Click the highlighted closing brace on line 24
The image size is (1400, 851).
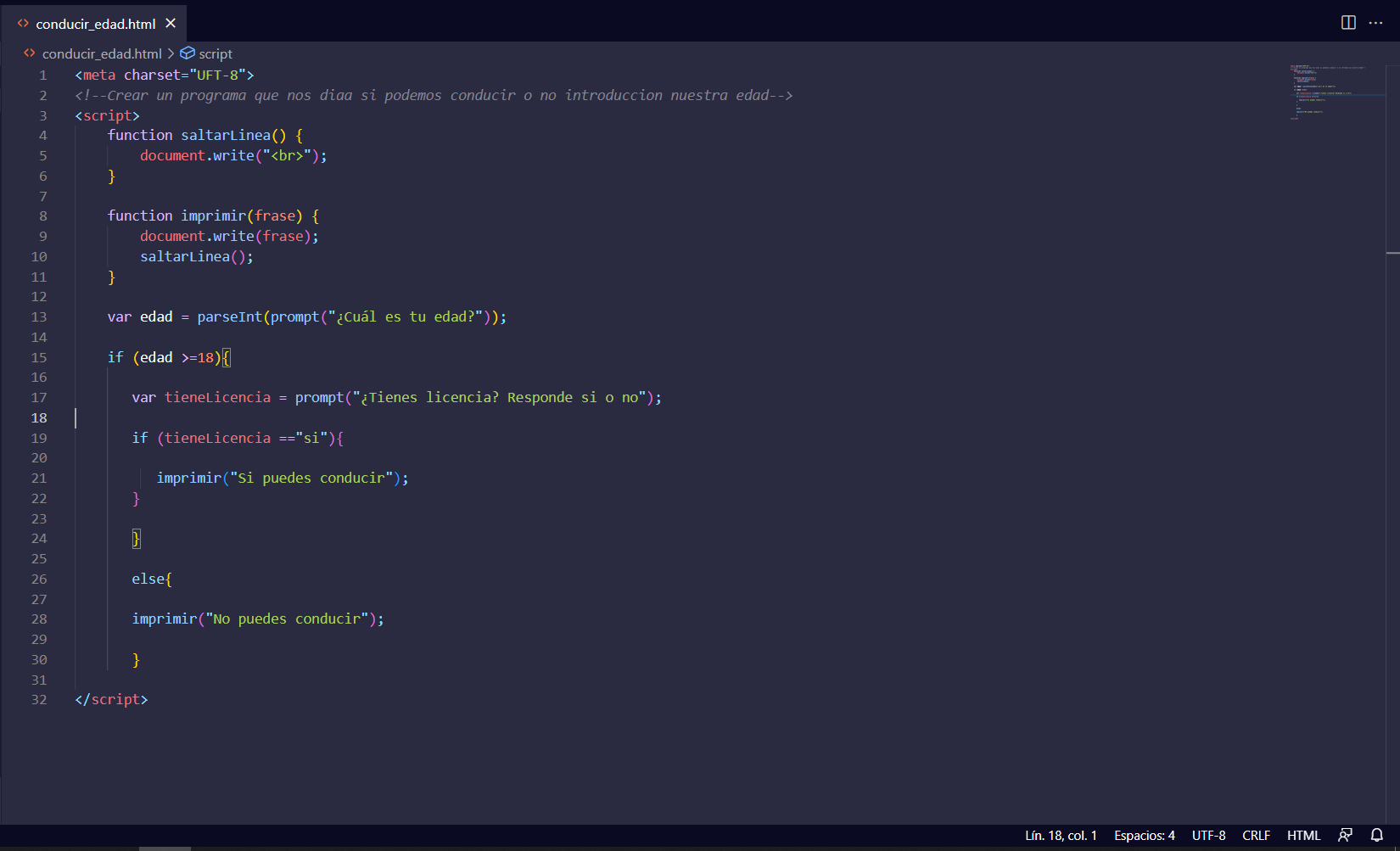pos(136,538)
